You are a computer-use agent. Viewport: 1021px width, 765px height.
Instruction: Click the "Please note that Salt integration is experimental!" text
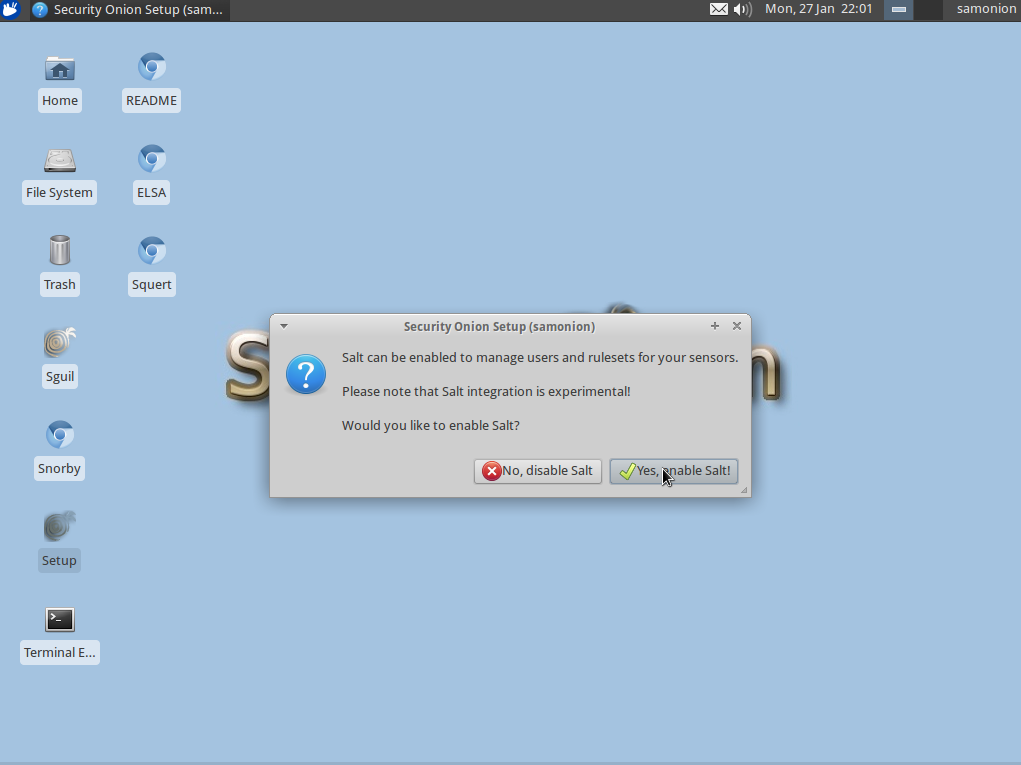[x=486, y=391]
